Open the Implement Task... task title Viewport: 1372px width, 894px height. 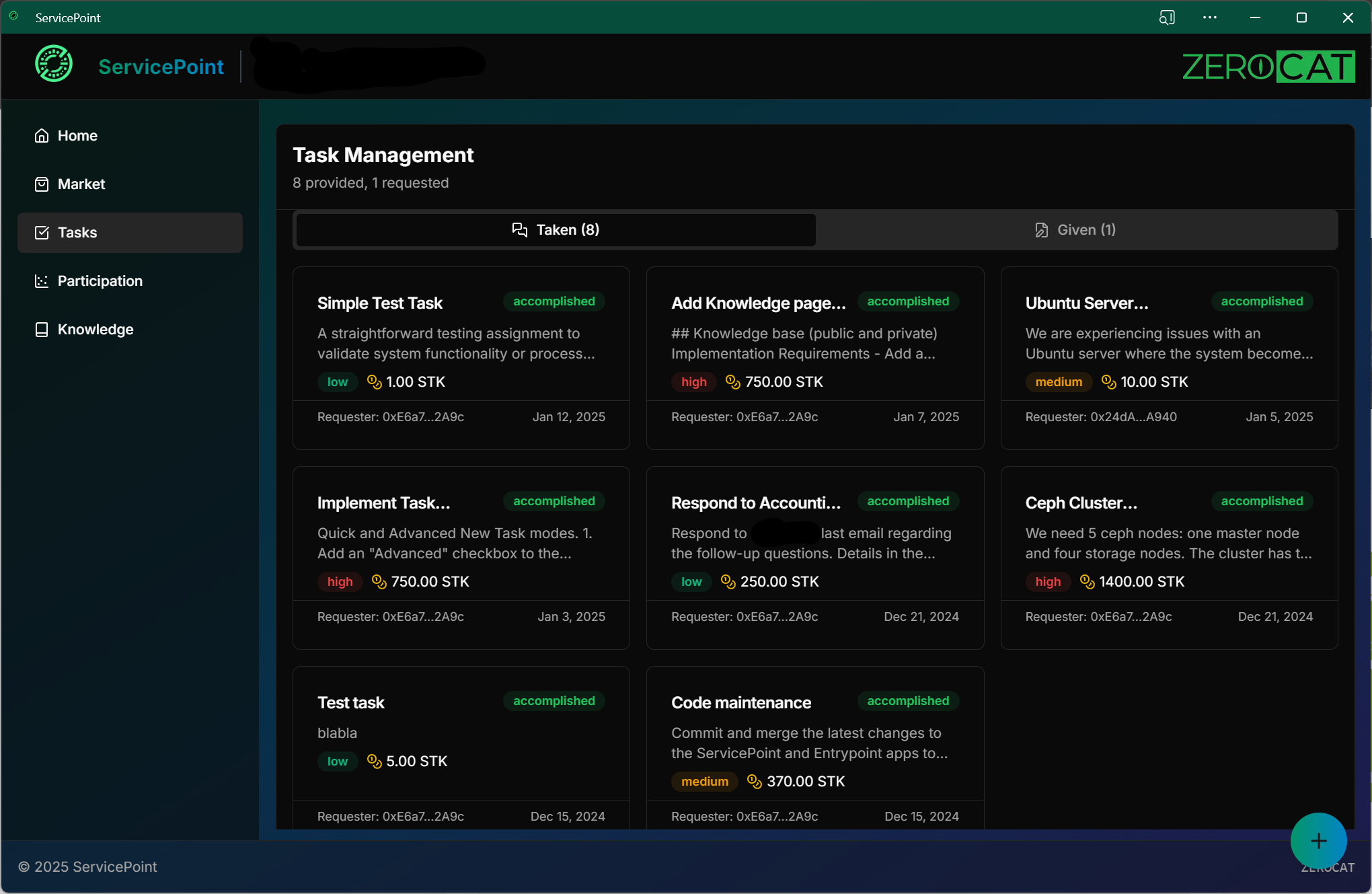click(x=383, y=503)
